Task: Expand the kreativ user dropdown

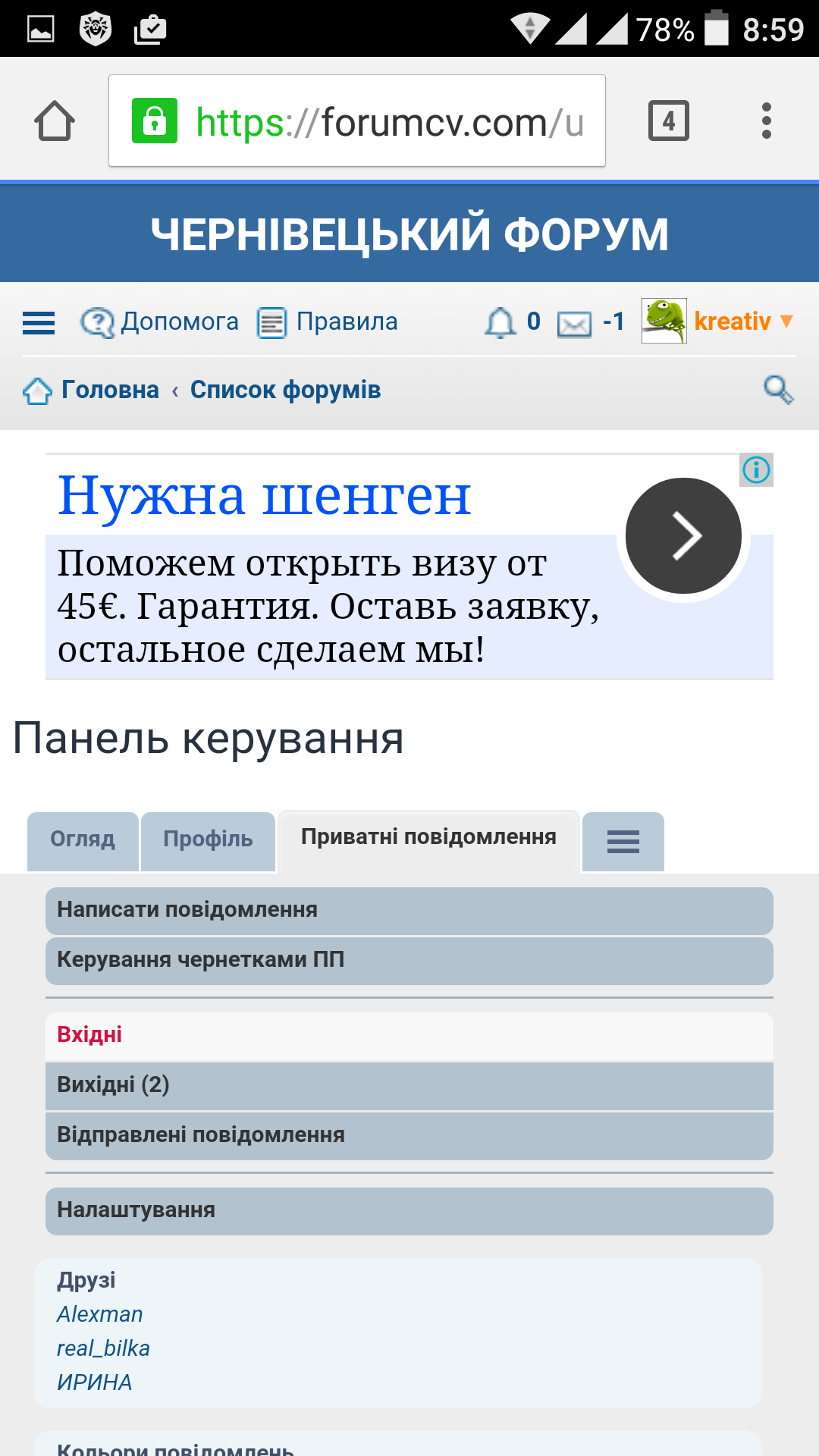Action: (x=732, y=322)
